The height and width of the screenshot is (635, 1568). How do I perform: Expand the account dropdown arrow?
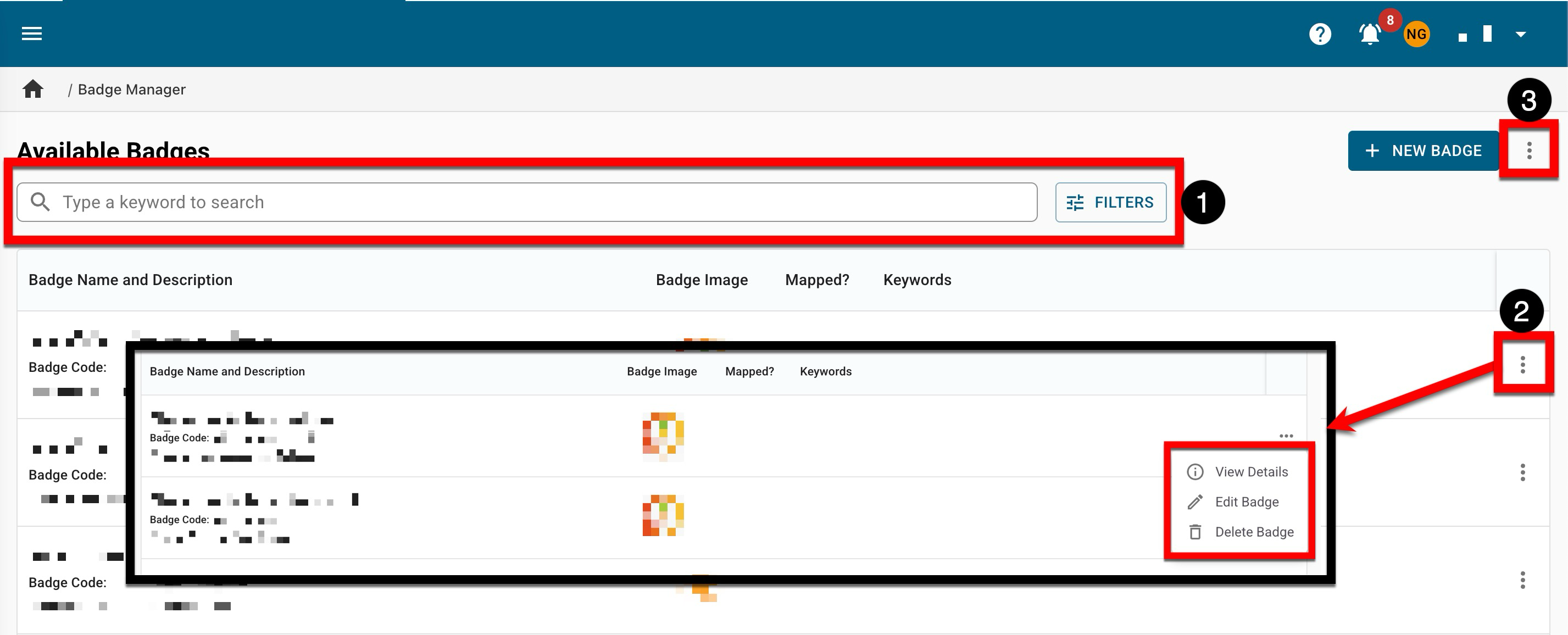click(x=1521, y=34)
